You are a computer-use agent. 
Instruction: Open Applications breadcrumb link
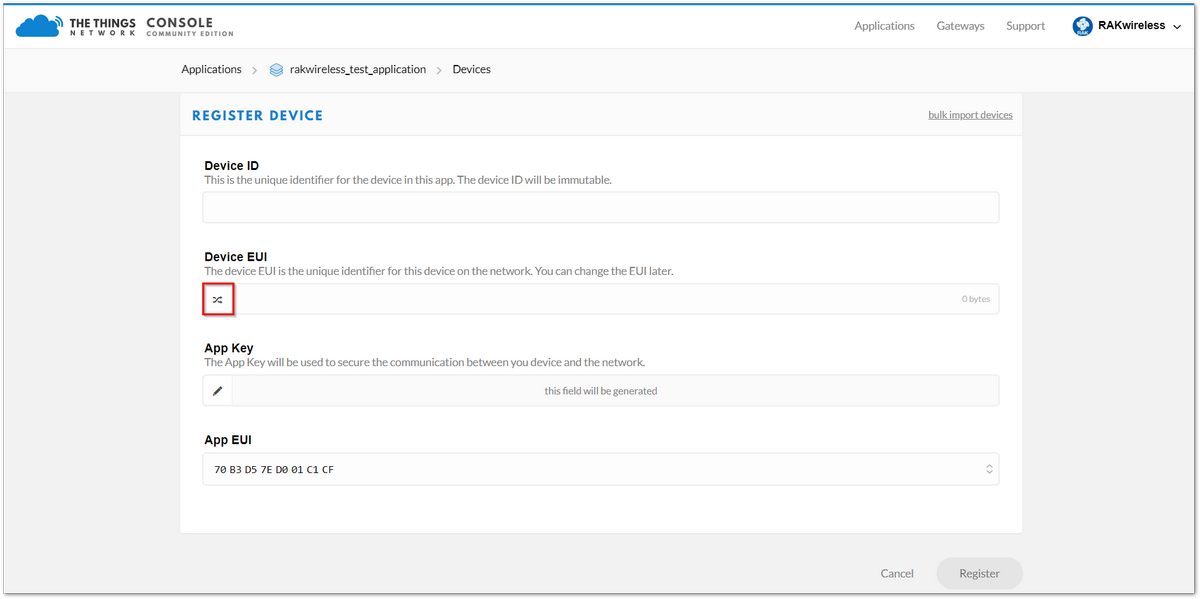(x=211, y=70)
